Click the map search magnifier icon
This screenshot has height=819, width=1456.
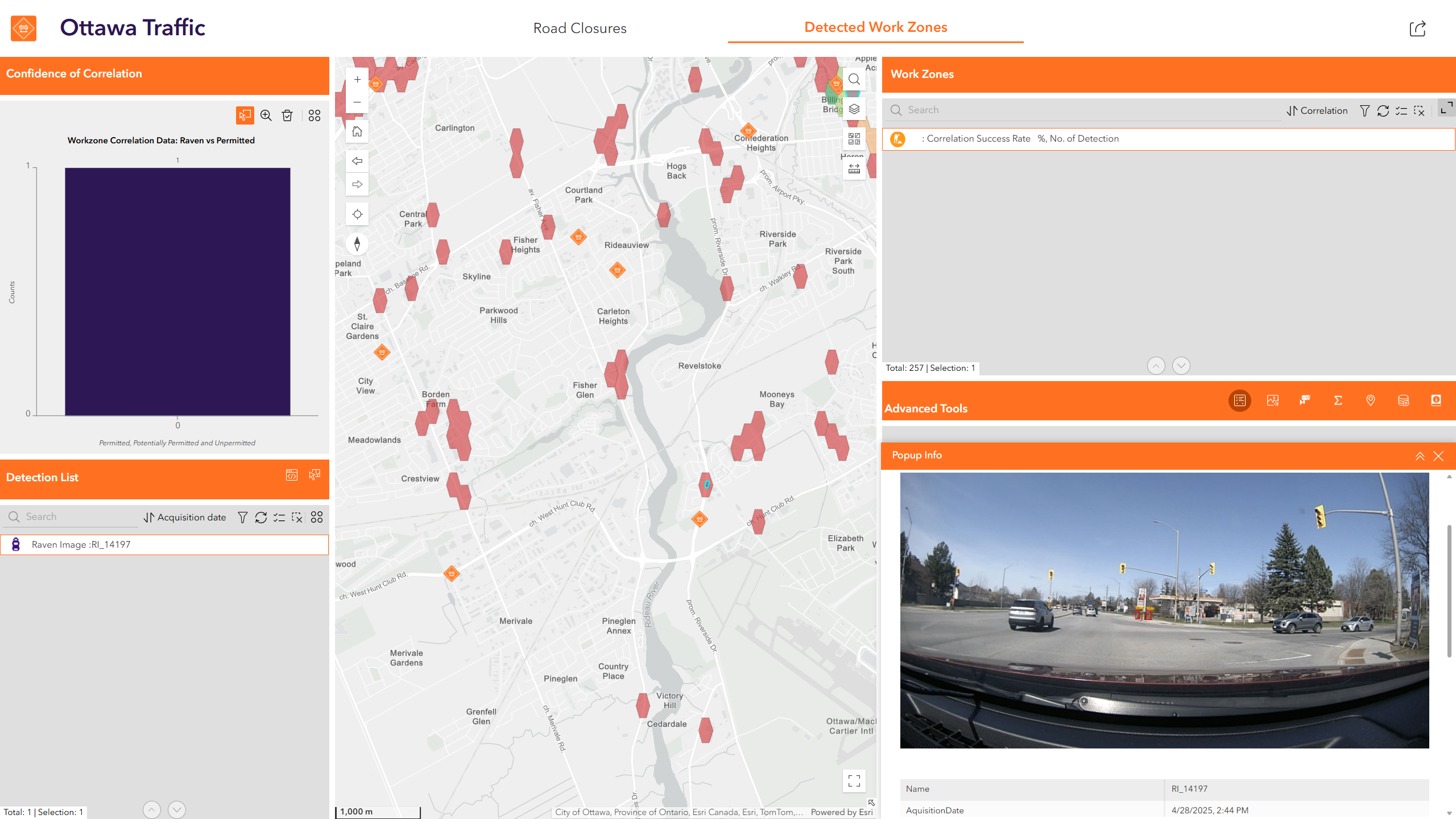(854, 80)
